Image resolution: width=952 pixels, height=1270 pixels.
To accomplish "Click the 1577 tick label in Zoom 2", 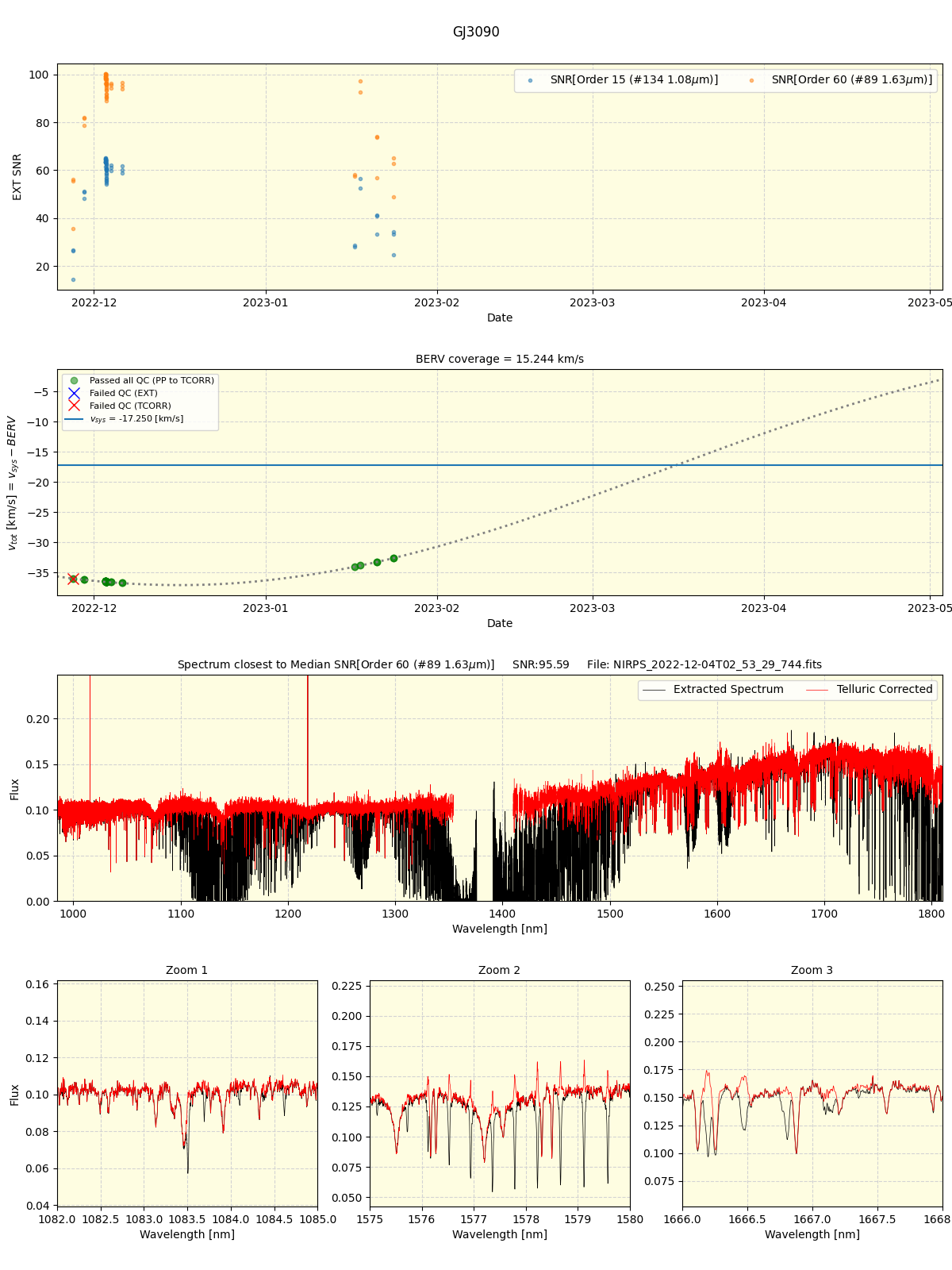I will click(x=474, y=1219).
